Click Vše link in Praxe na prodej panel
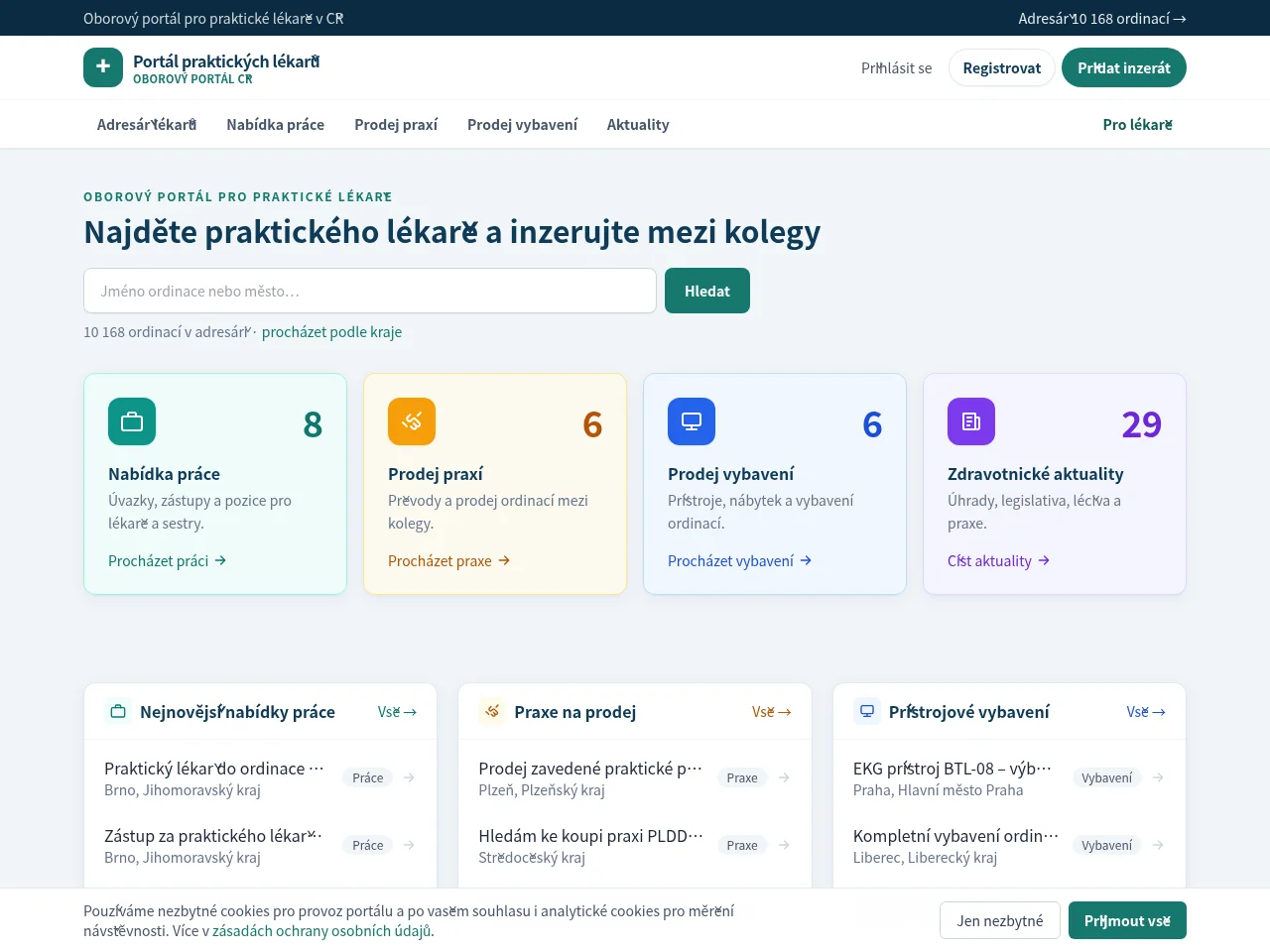The width and height of the screenshot is (1270, 952). coord(771,711)
